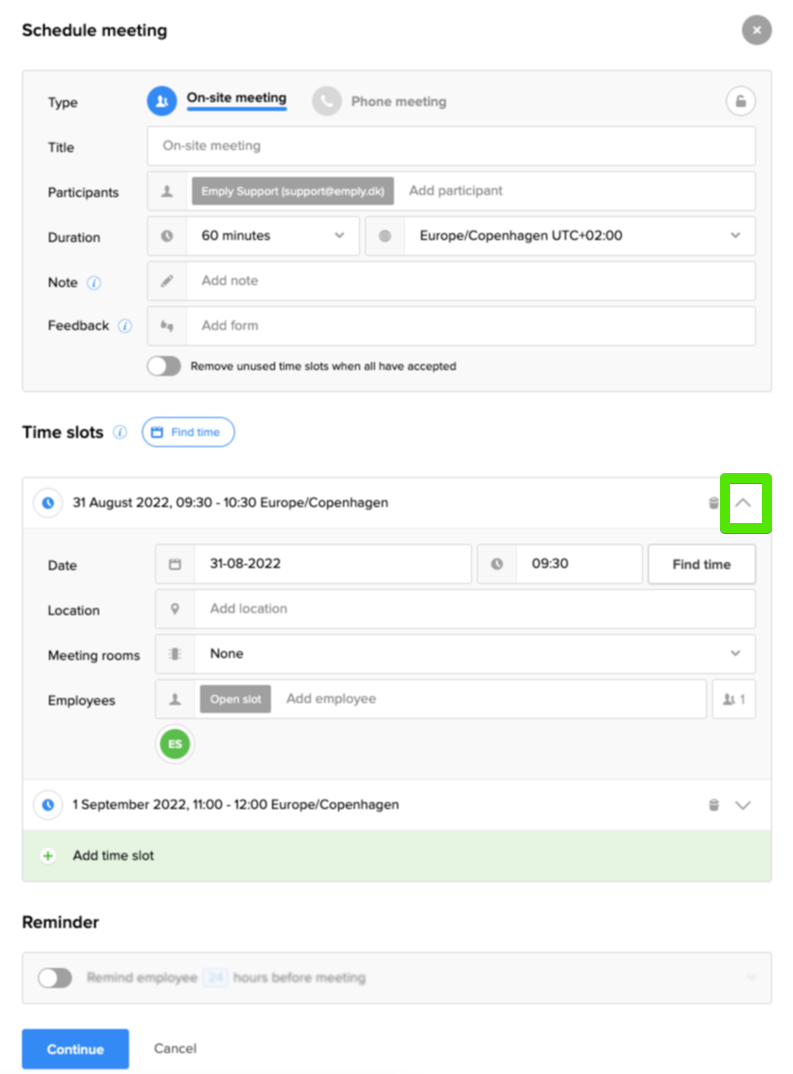Click the Cancel link
Viewport: 793px width, 1074px height.
click(x=175, y=1049)
